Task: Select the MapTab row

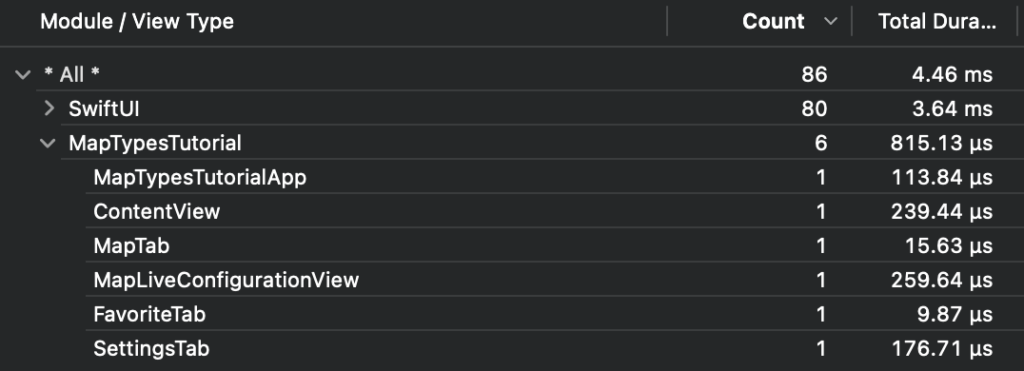Action: pyautogui.click(x=512, y=246)
